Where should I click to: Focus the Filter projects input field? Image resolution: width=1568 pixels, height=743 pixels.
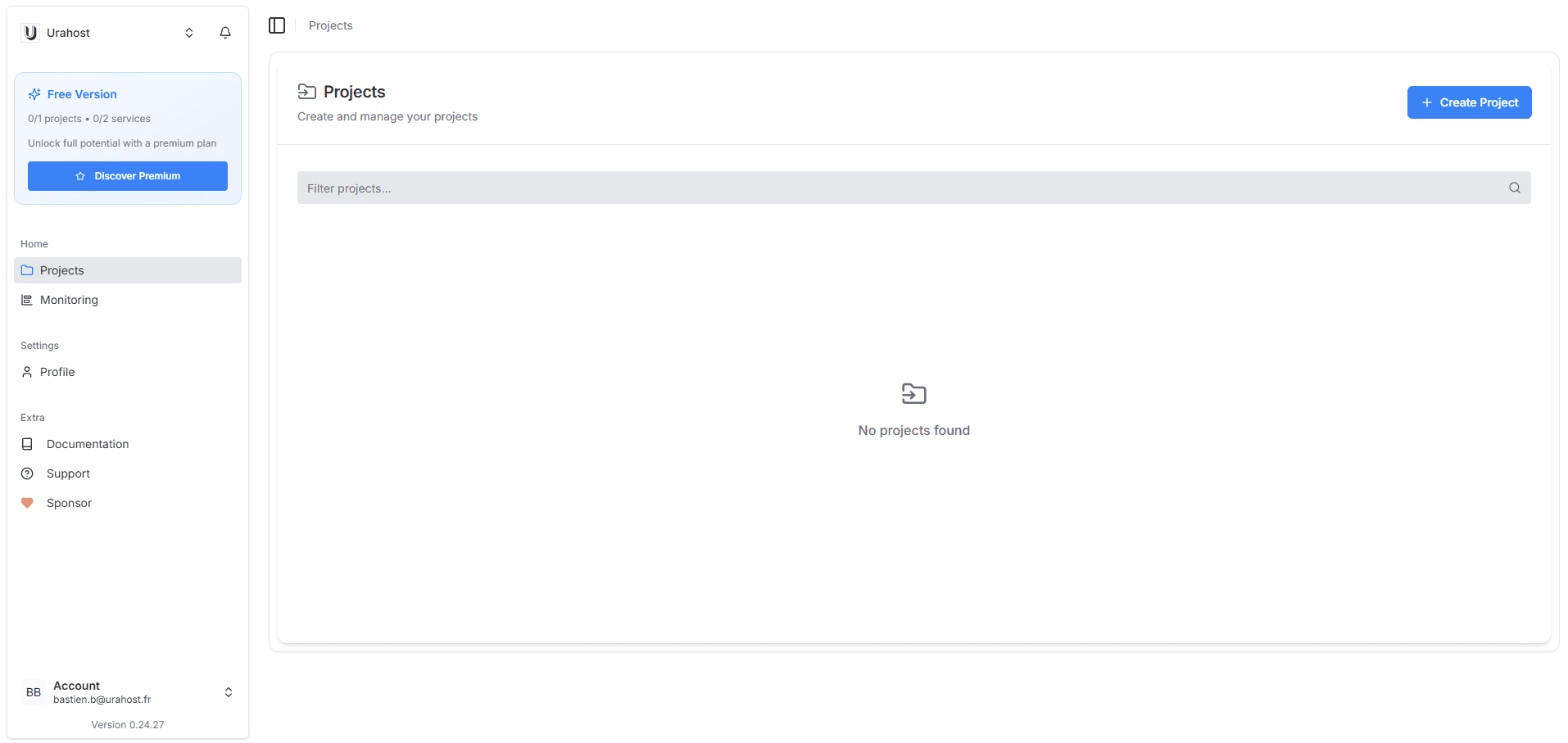pyautogui.click(x=901, y=188)
